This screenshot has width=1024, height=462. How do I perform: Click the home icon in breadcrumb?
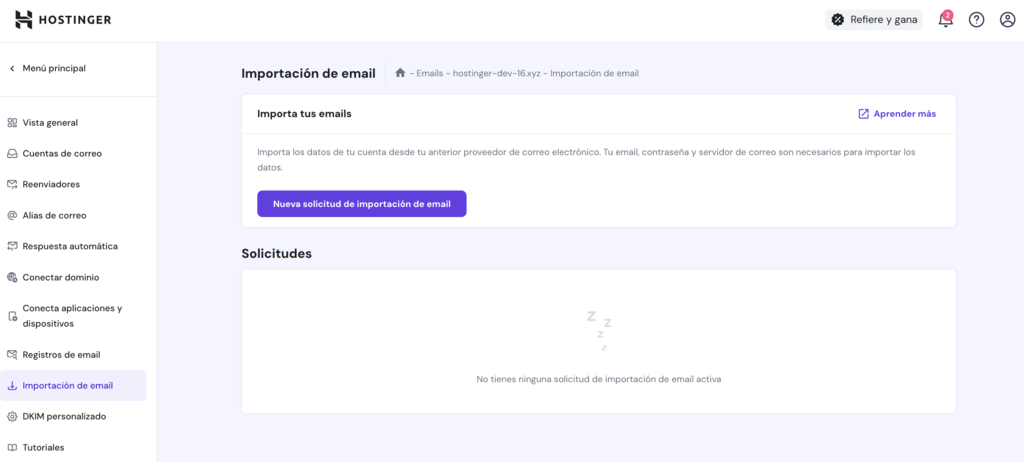point(400,73)
